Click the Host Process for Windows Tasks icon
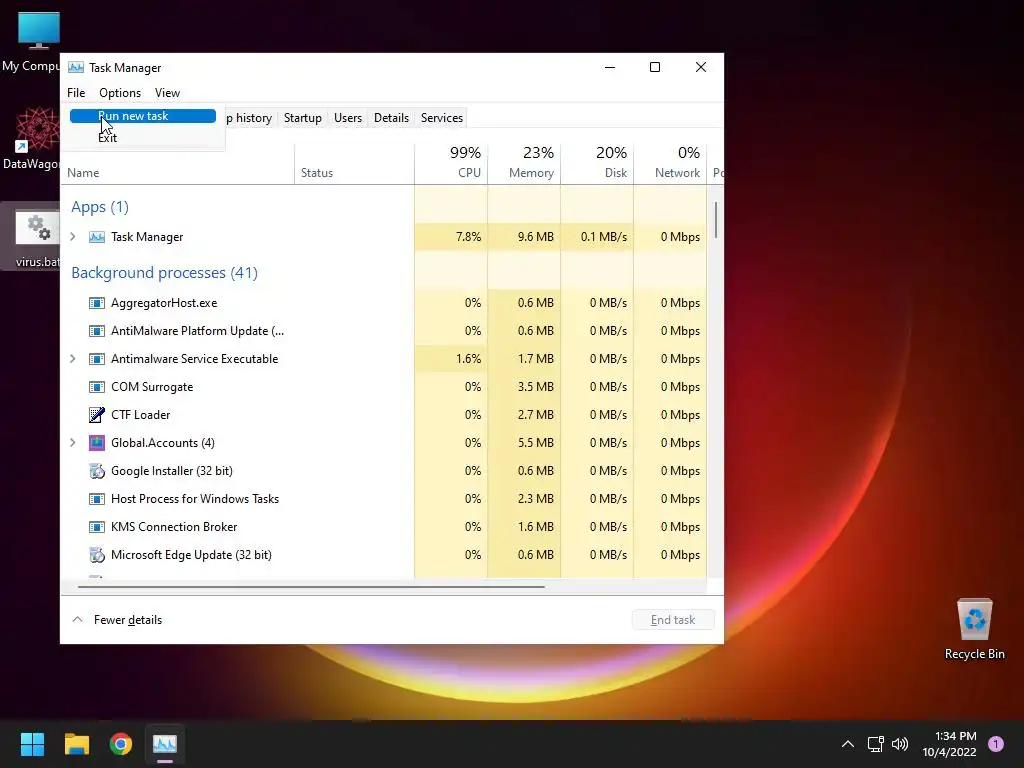The image size is (1024, 768). pyautogui.click(x=97, y=499)
